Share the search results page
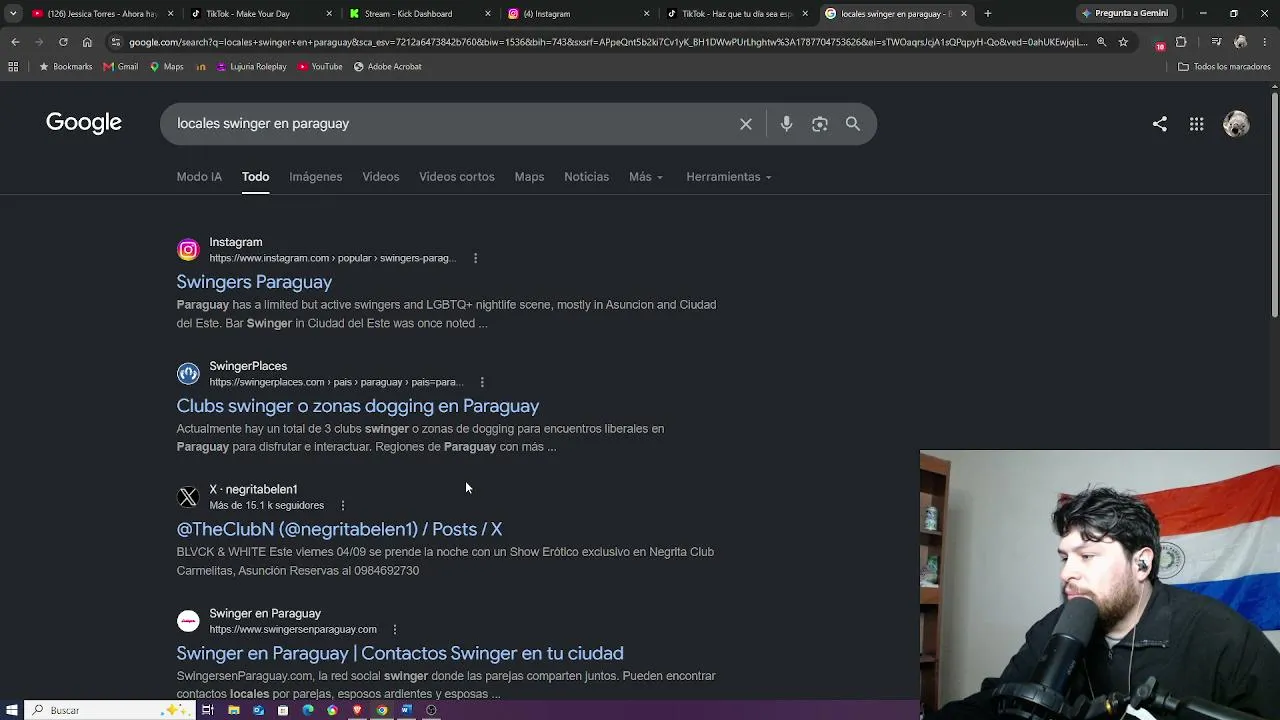This screenshot has width=1280, height=720. pyautogui.click(x=1160, y=124)
